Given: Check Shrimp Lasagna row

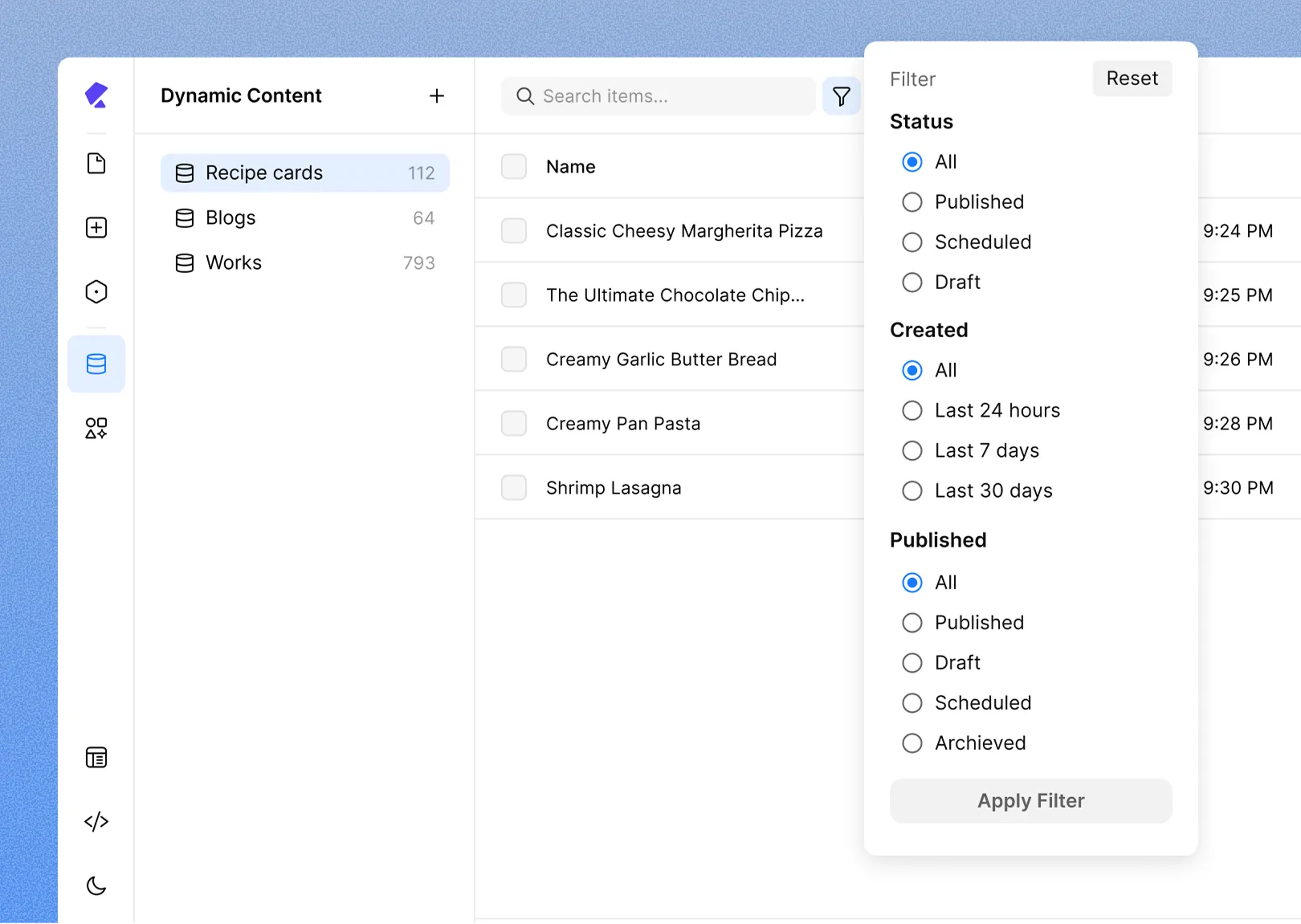Looking at the screenshot, I should click(x=514, y=487).
